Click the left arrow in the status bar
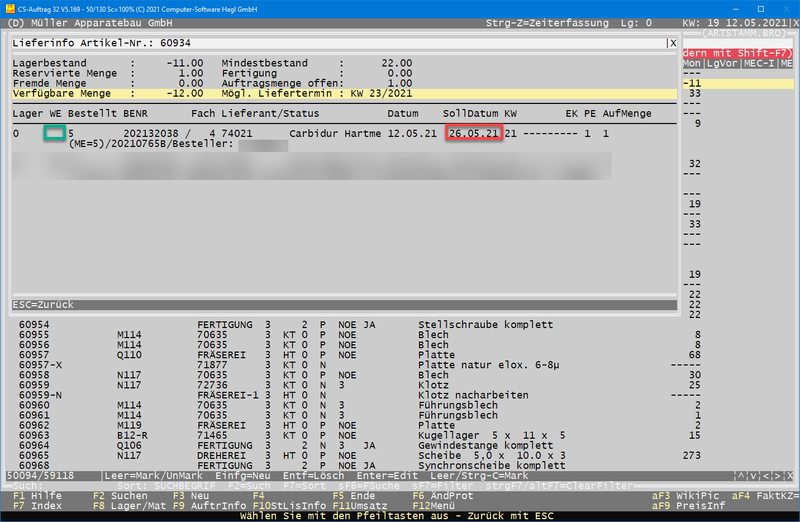 click(x=766, y=476)
